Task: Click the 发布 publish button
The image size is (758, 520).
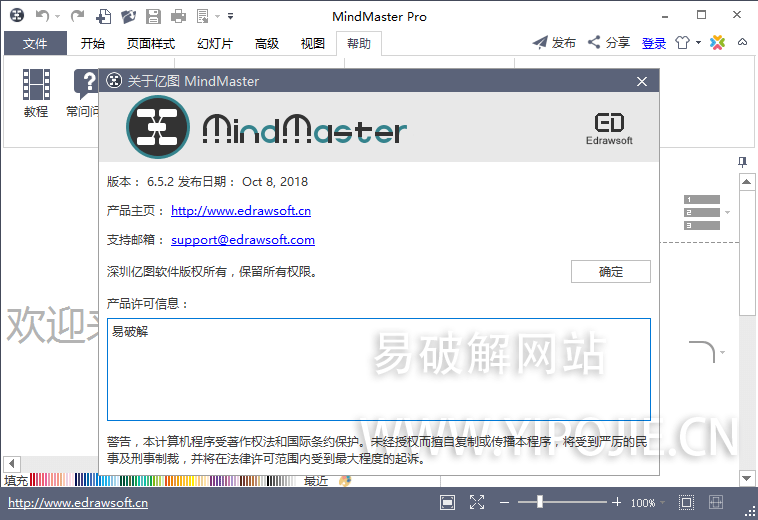Action: click(554, 43)
